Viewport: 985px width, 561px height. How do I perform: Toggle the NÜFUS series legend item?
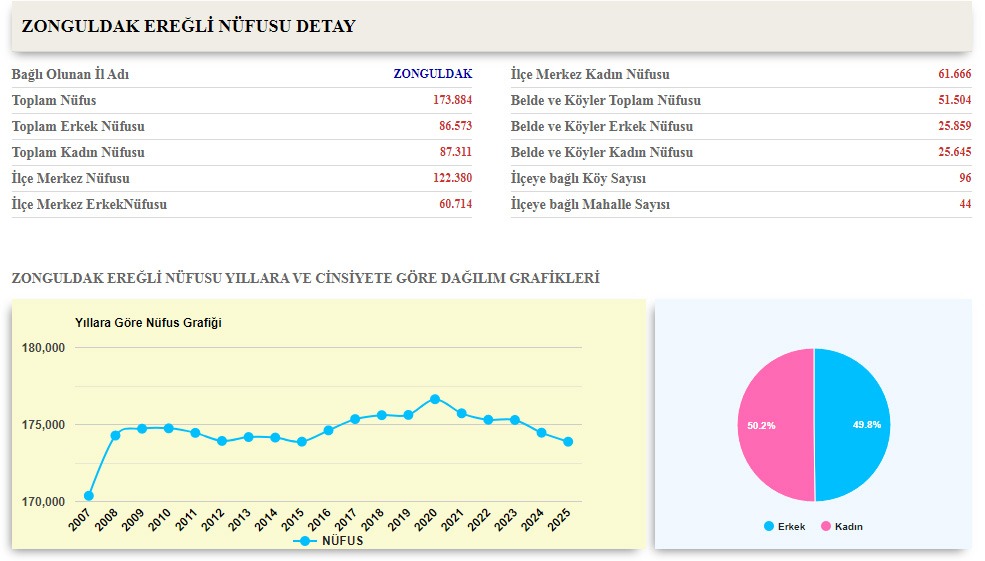pos(329,541)
